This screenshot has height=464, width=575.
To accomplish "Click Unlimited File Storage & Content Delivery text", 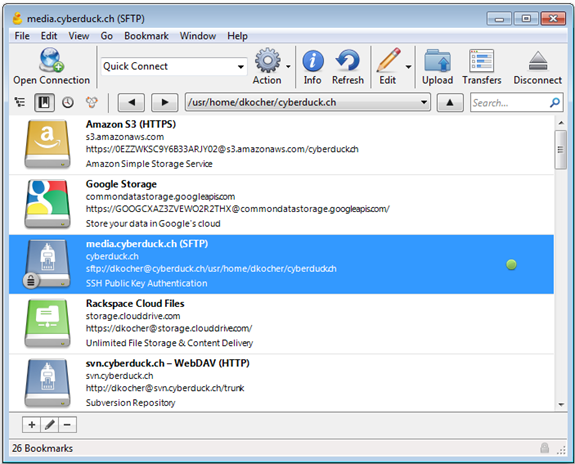I will (169, 343).
